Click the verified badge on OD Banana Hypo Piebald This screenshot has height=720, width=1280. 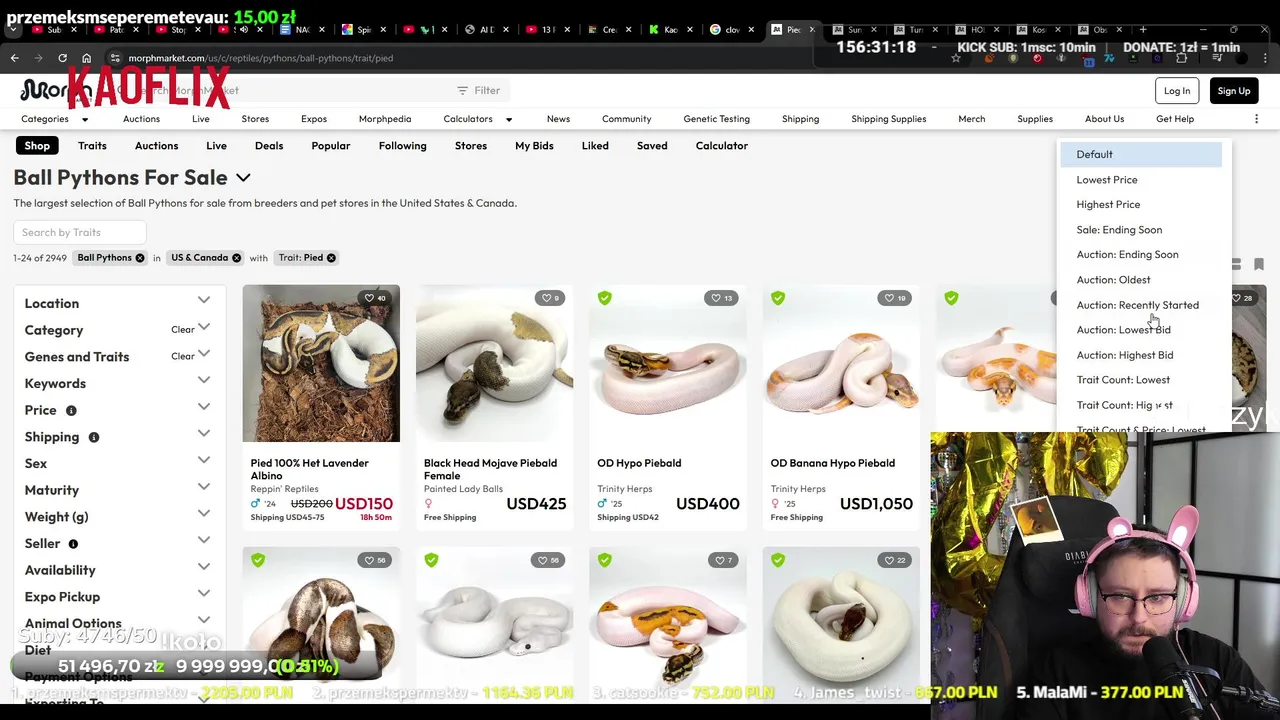pyautogui.click(x=778, y=298)
